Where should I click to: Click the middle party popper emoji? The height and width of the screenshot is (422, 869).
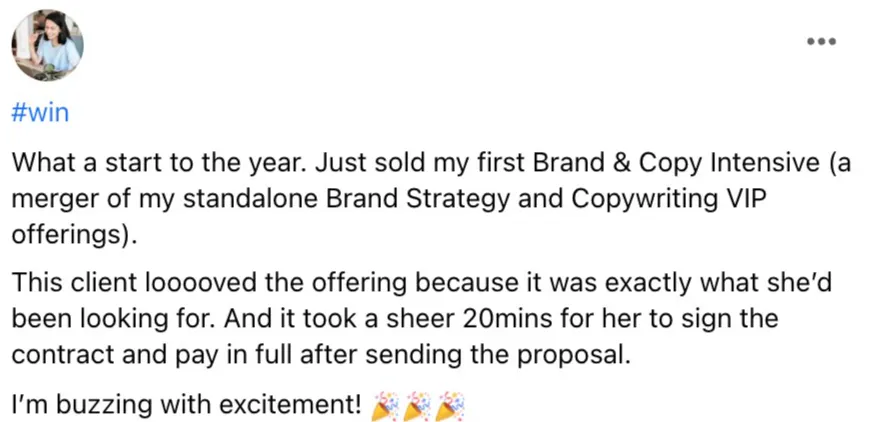click(417, 406)
